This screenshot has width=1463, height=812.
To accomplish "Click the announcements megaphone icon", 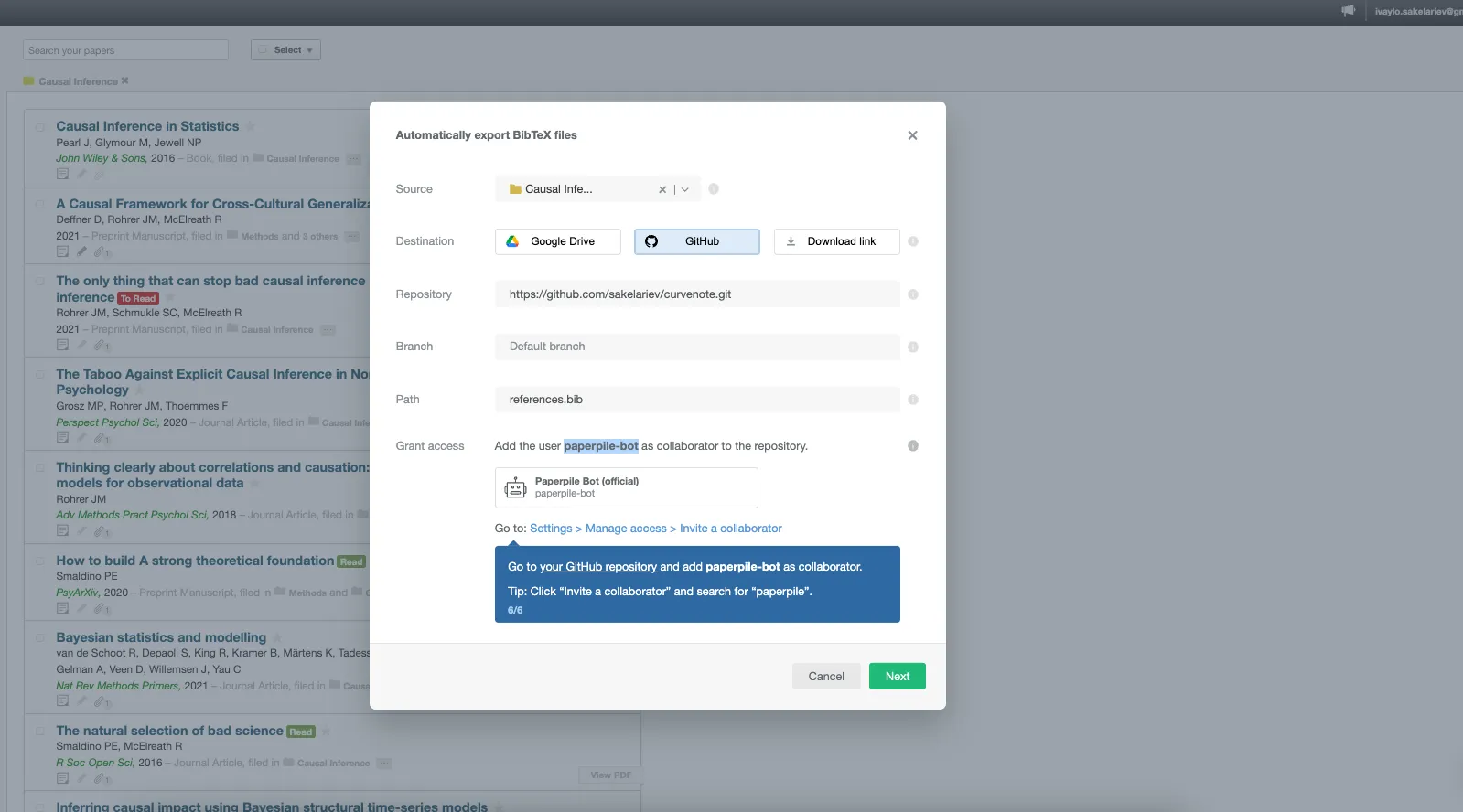I will point(1348,11).
